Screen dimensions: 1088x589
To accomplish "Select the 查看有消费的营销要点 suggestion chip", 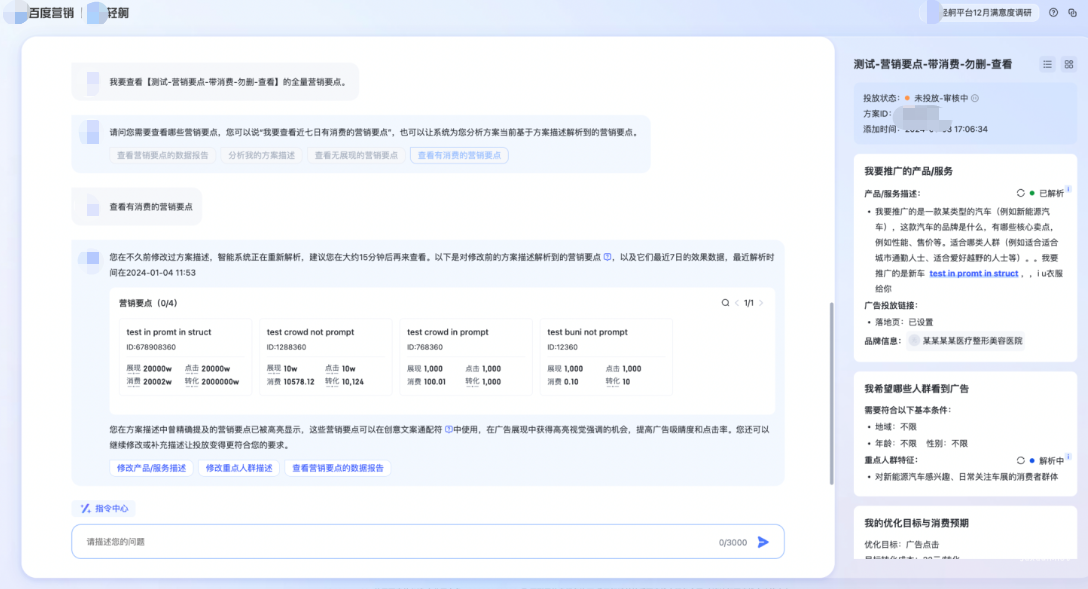I will 459,155.
